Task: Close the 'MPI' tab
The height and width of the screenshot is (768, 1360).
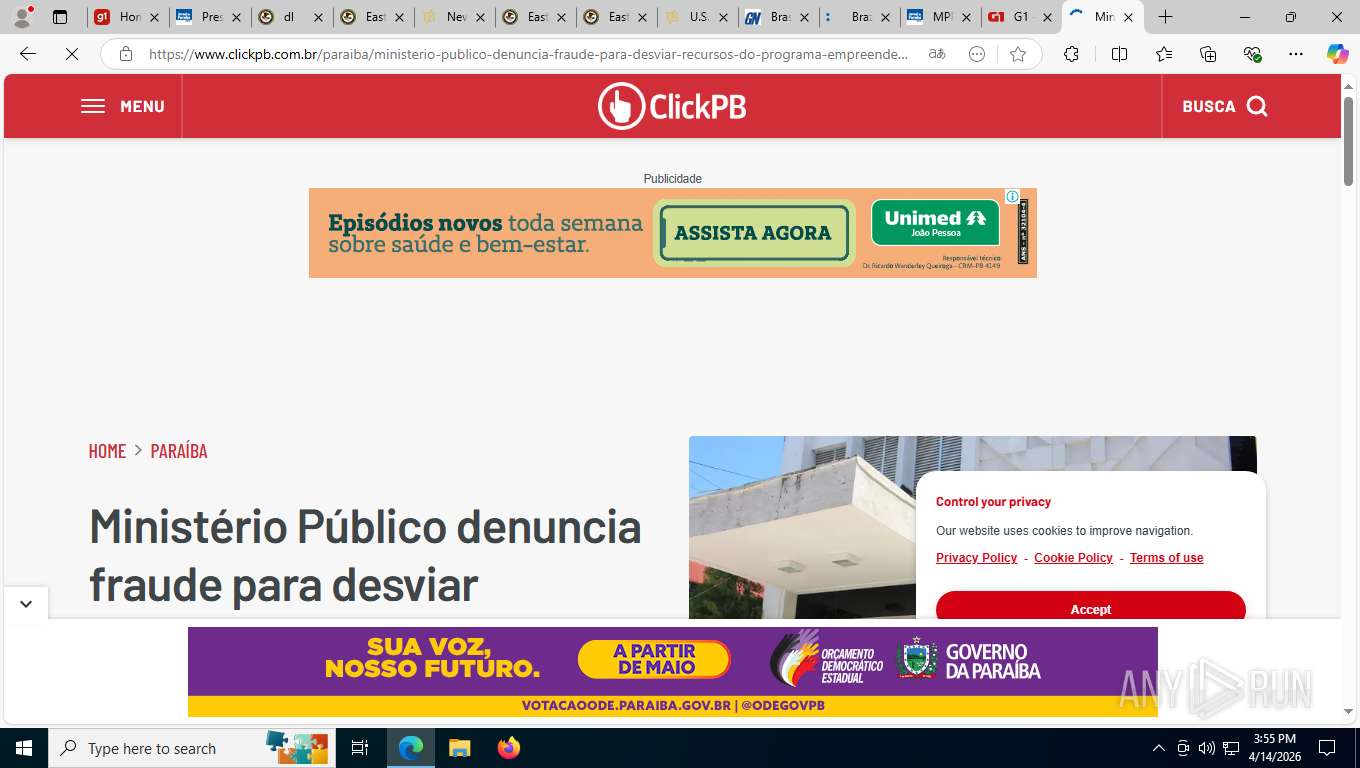Action: [966, 17]
